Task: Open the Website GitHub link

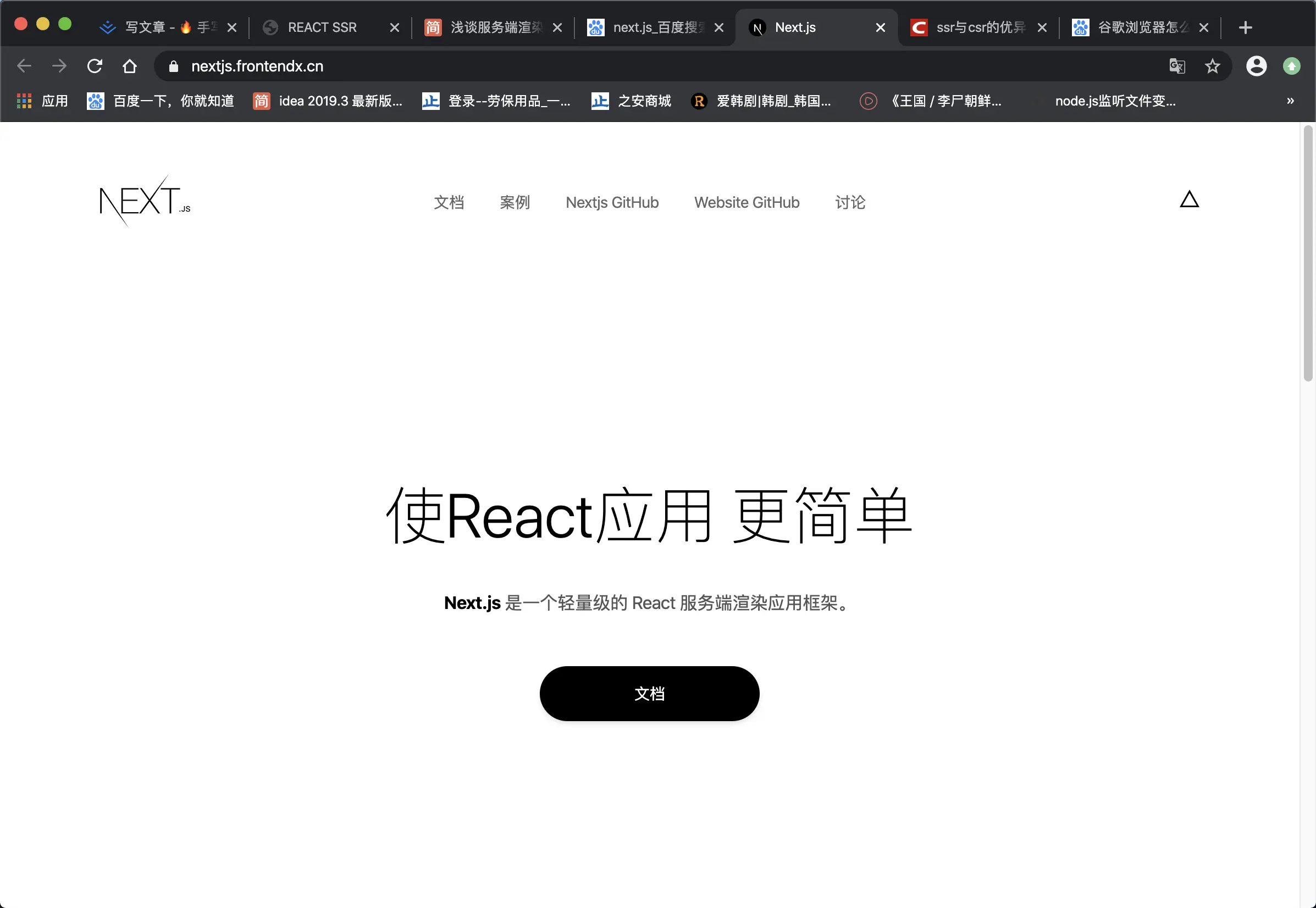Action: click(x=747, y=202)
